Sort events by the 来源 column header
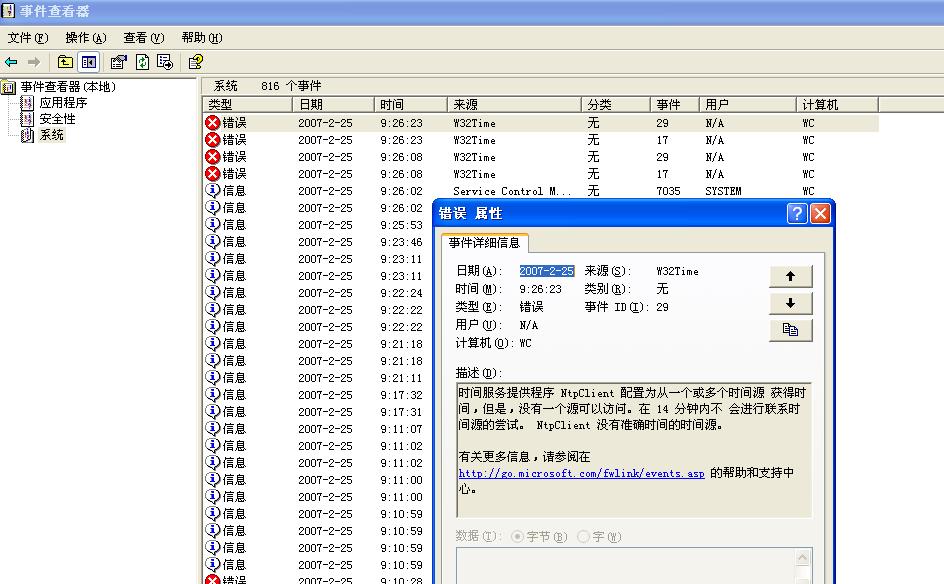944x584 pixels. pyautogui.click(x=513, y=104)
